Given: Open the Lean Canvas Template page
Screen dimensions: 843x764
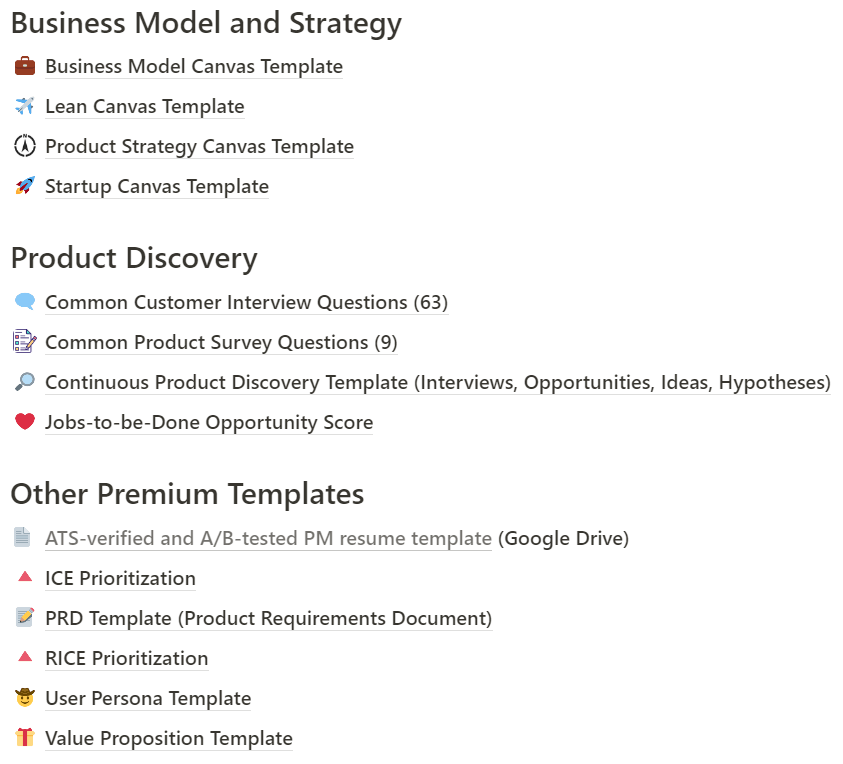Looking at the screenshot, I should point(145,106).
